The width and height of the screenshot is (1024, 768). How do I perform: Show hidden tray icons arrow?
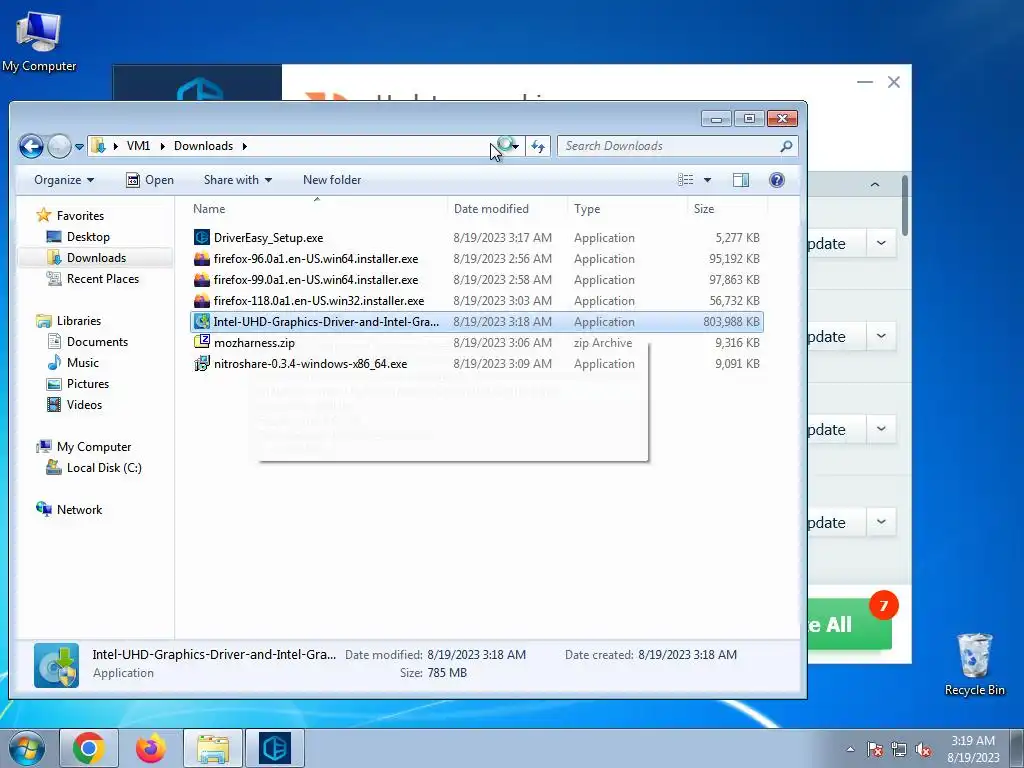point(850,749)
